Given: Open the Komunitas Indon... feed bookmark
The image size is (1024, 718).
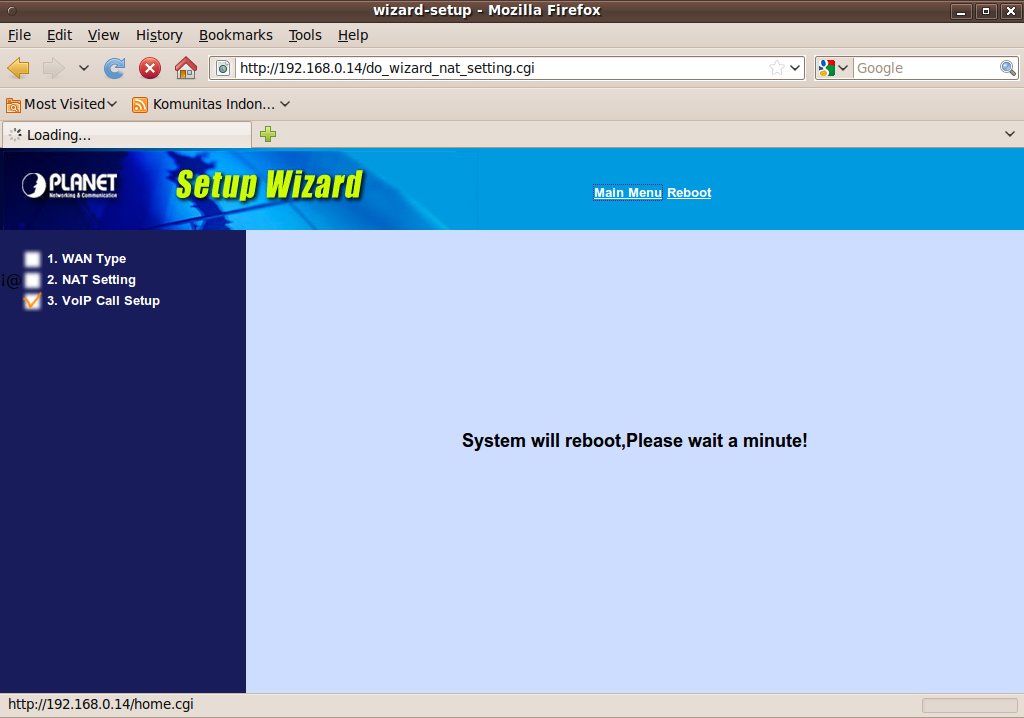Looking at the screenshot, I should (211, 105).
